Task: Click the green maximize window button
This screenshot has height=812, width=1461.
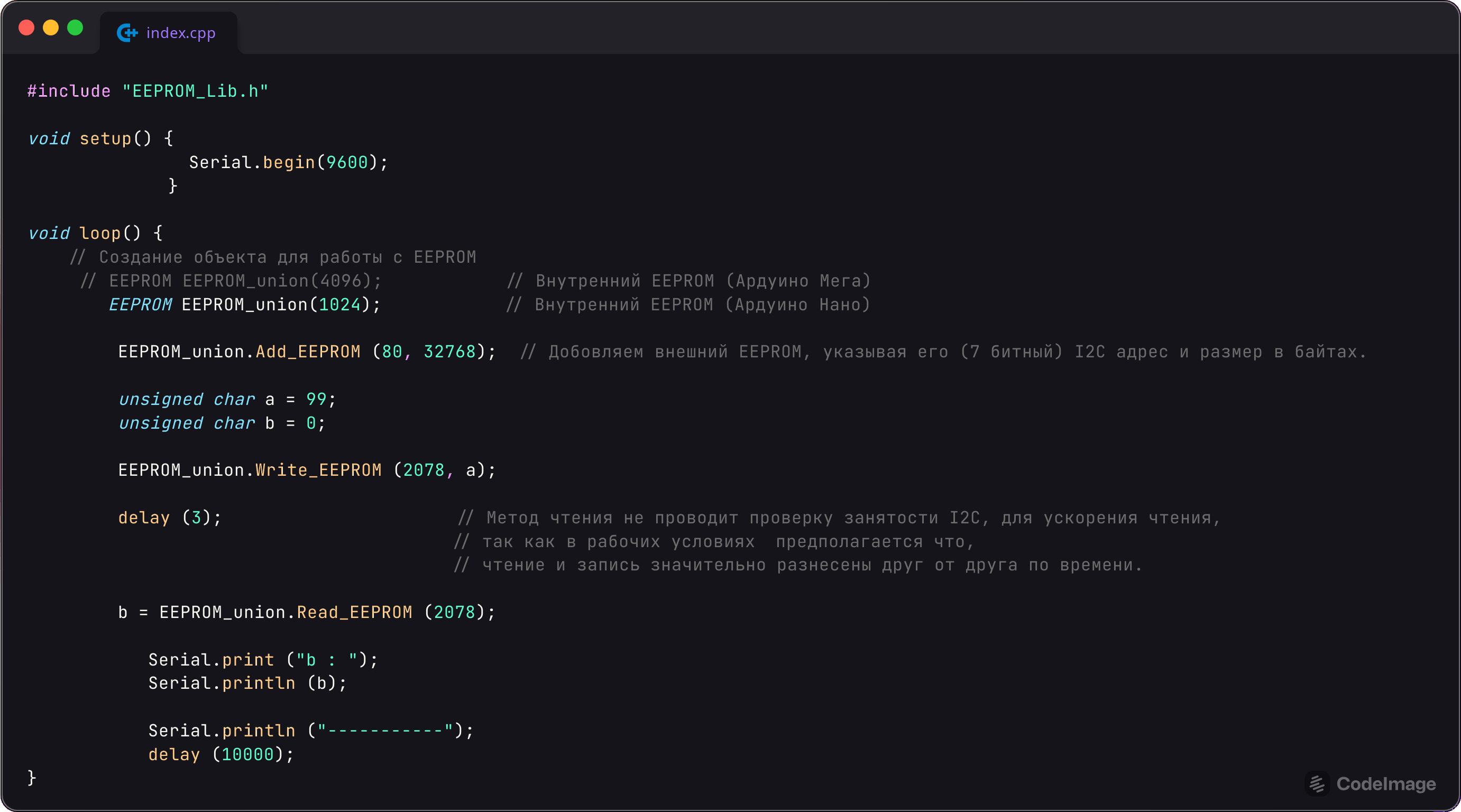Action: (76, 27)
